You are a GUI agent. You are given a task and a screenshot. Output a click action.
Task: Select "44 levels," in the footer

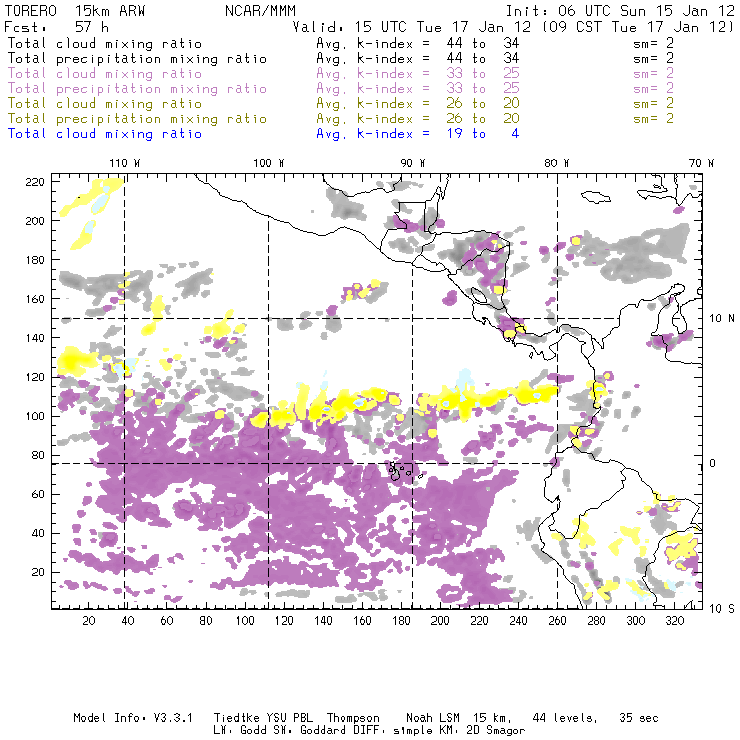coord(565,718)
